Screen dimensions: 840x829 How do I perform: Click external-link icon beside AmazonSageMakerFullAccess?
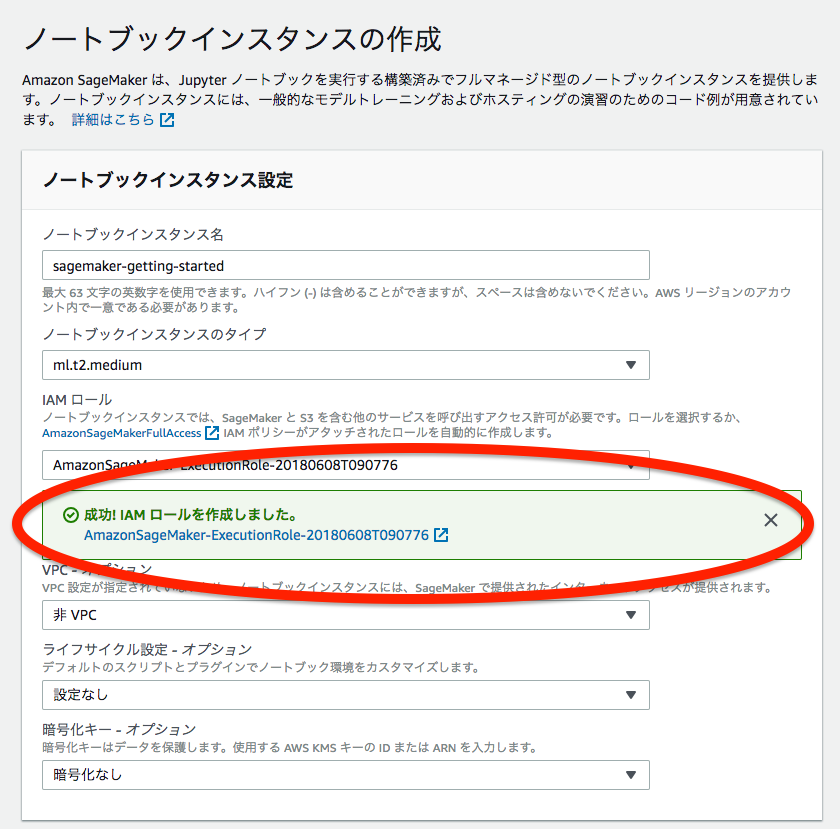coord(212,433)
